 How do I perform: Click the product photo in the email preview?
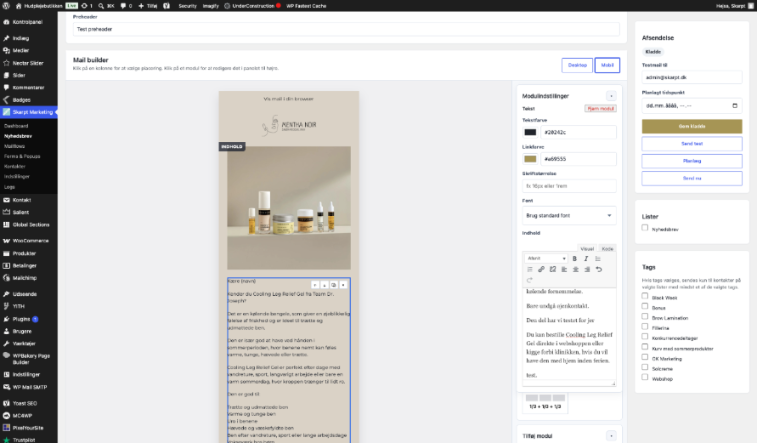[289, 208]
